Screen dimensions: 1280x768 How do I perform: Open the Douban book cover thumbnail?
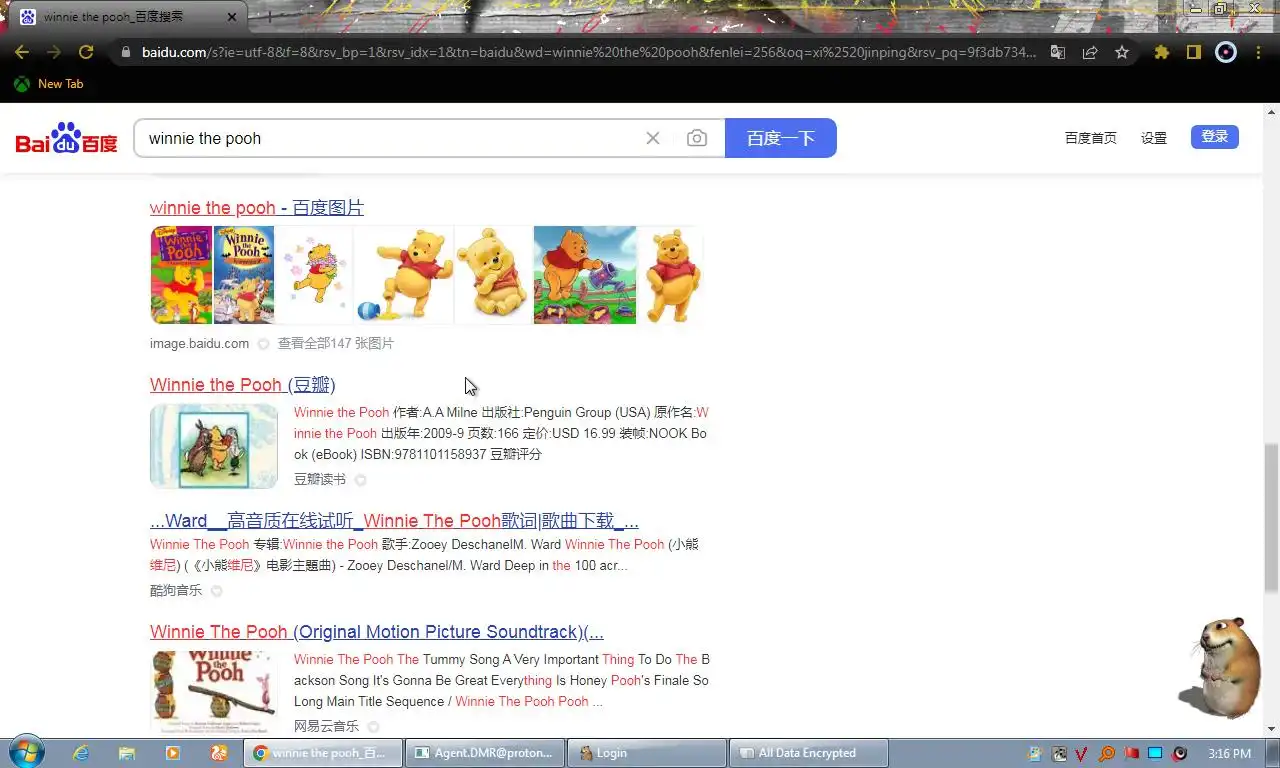point(214,446)
